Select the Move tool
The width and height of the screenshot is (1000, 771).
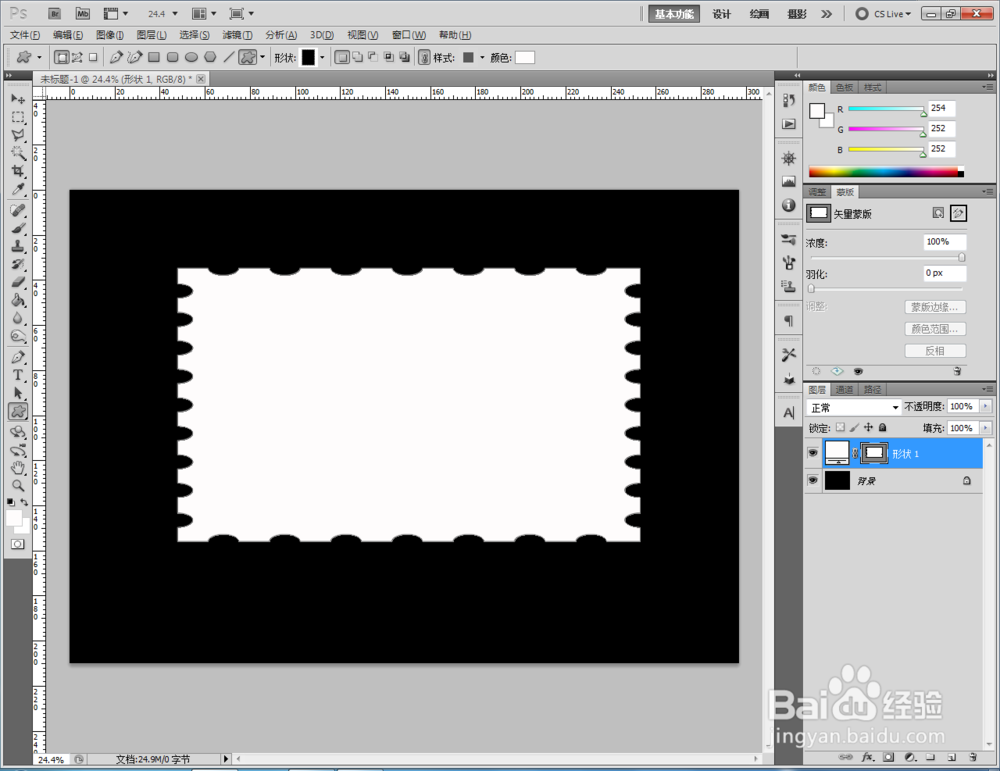tap(18, 99)
